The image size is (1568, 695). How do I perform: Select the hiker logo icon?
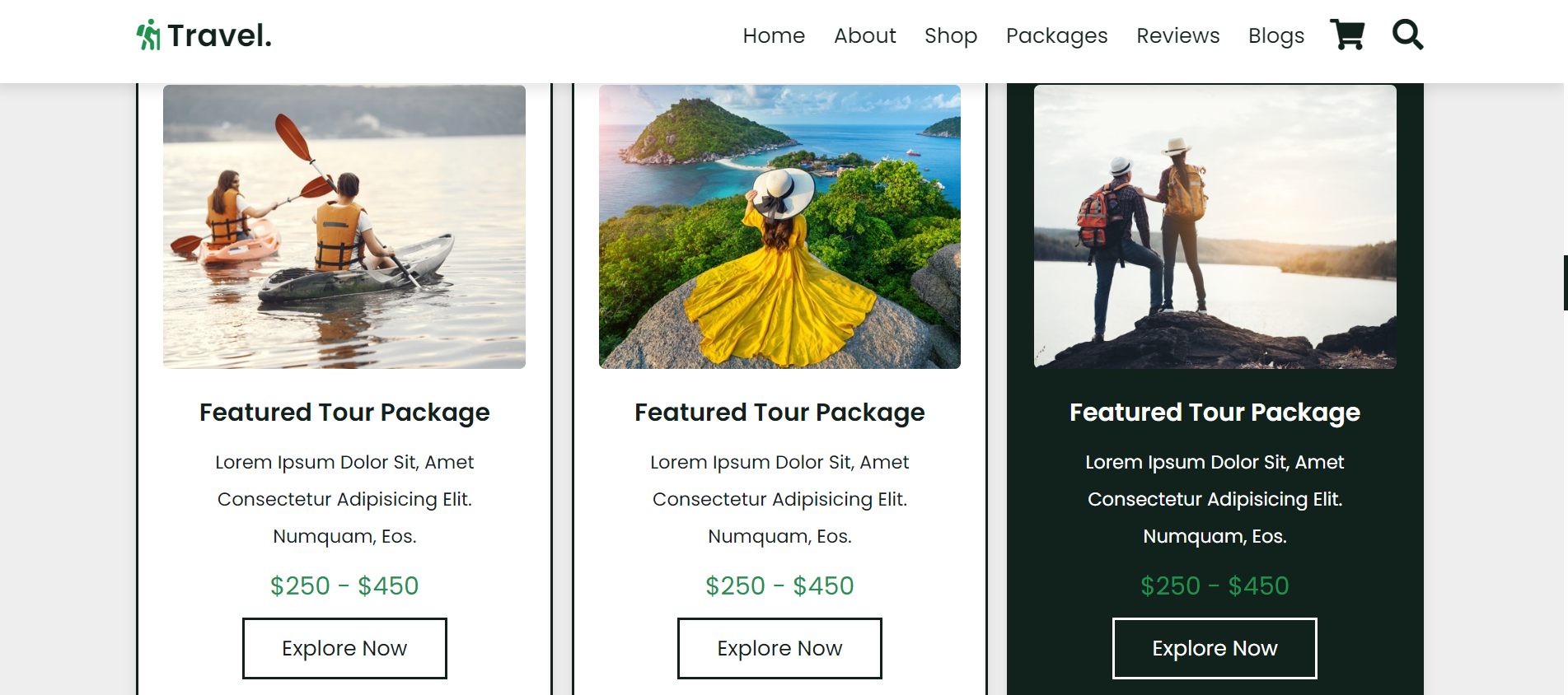click(x=147, y=35)
